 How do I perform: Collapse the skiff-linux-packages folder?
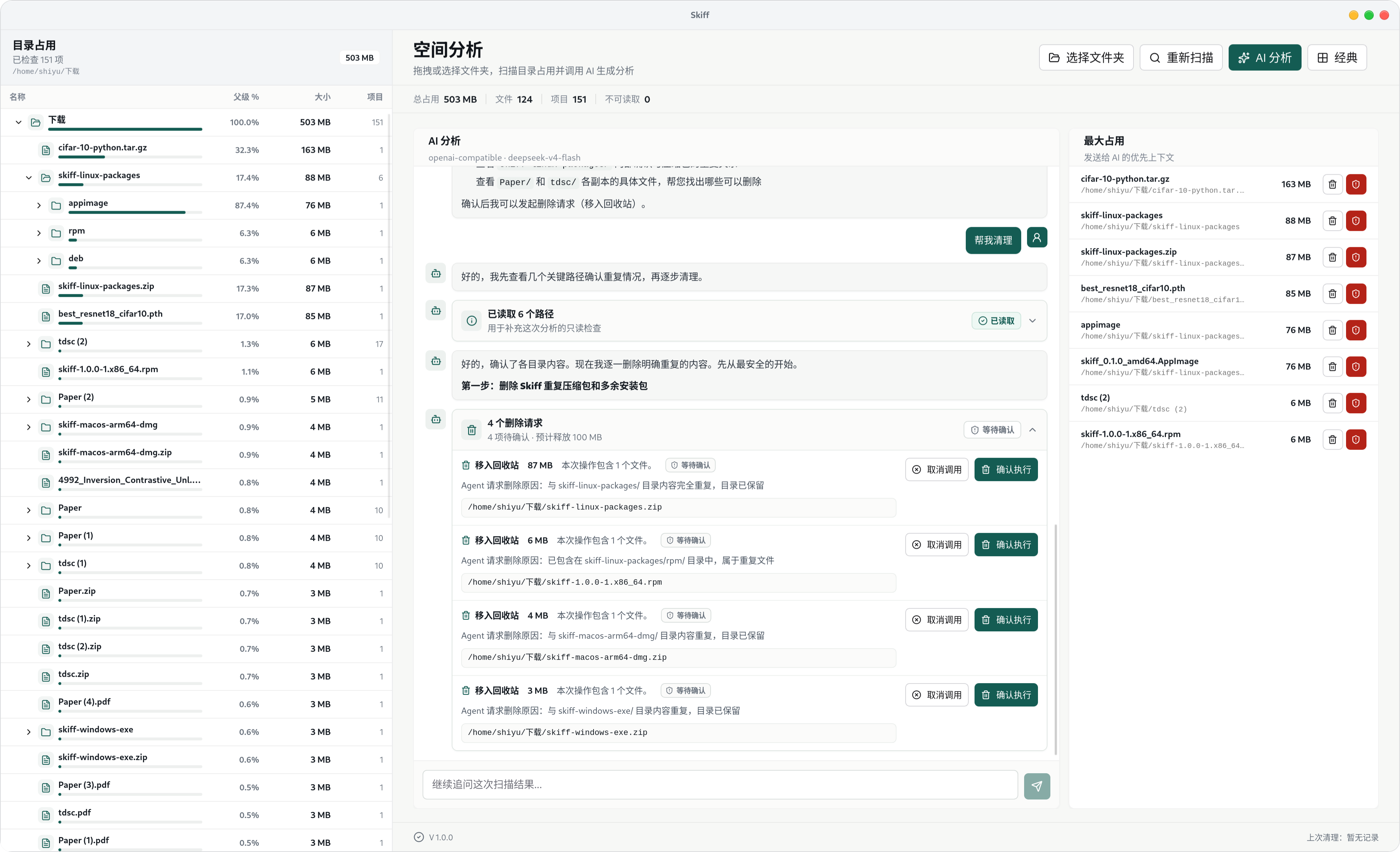[28, 177]
